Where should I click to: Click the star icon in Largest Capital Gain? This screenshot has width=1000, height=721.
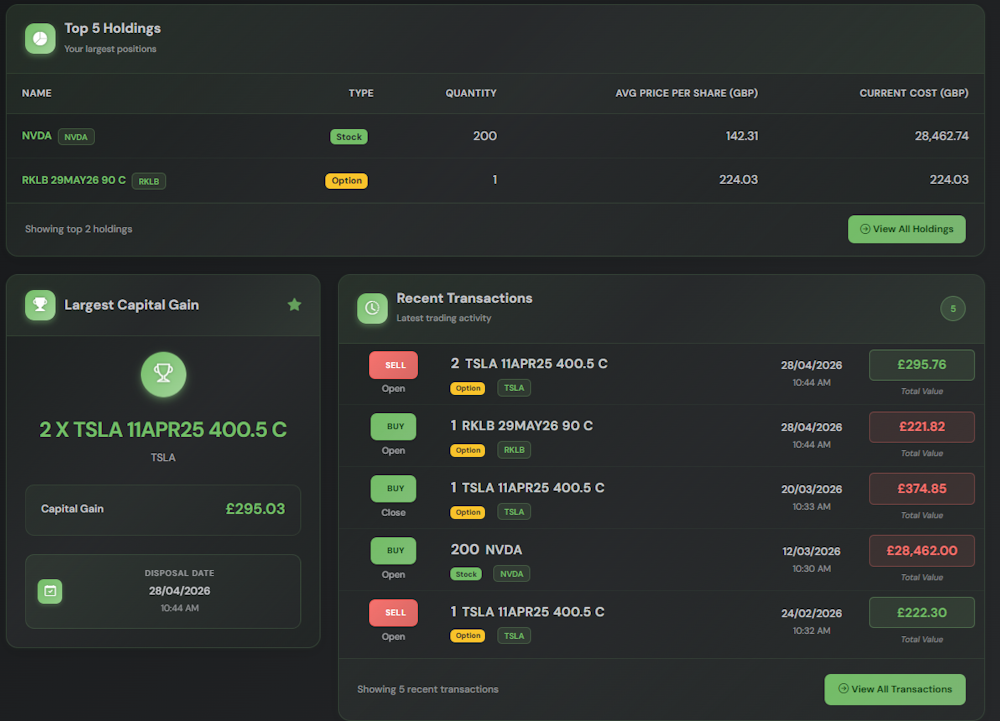coord(294,305)
